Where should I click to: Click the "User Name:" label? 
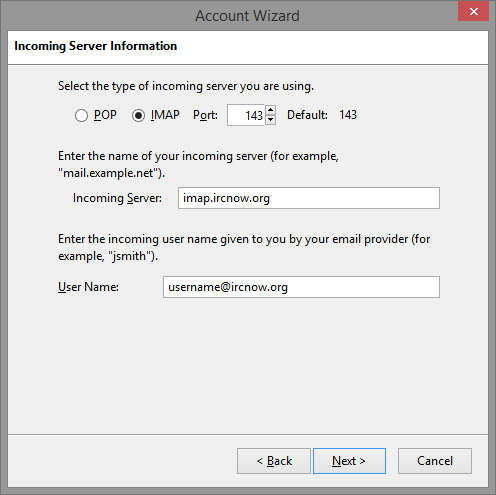88,287
